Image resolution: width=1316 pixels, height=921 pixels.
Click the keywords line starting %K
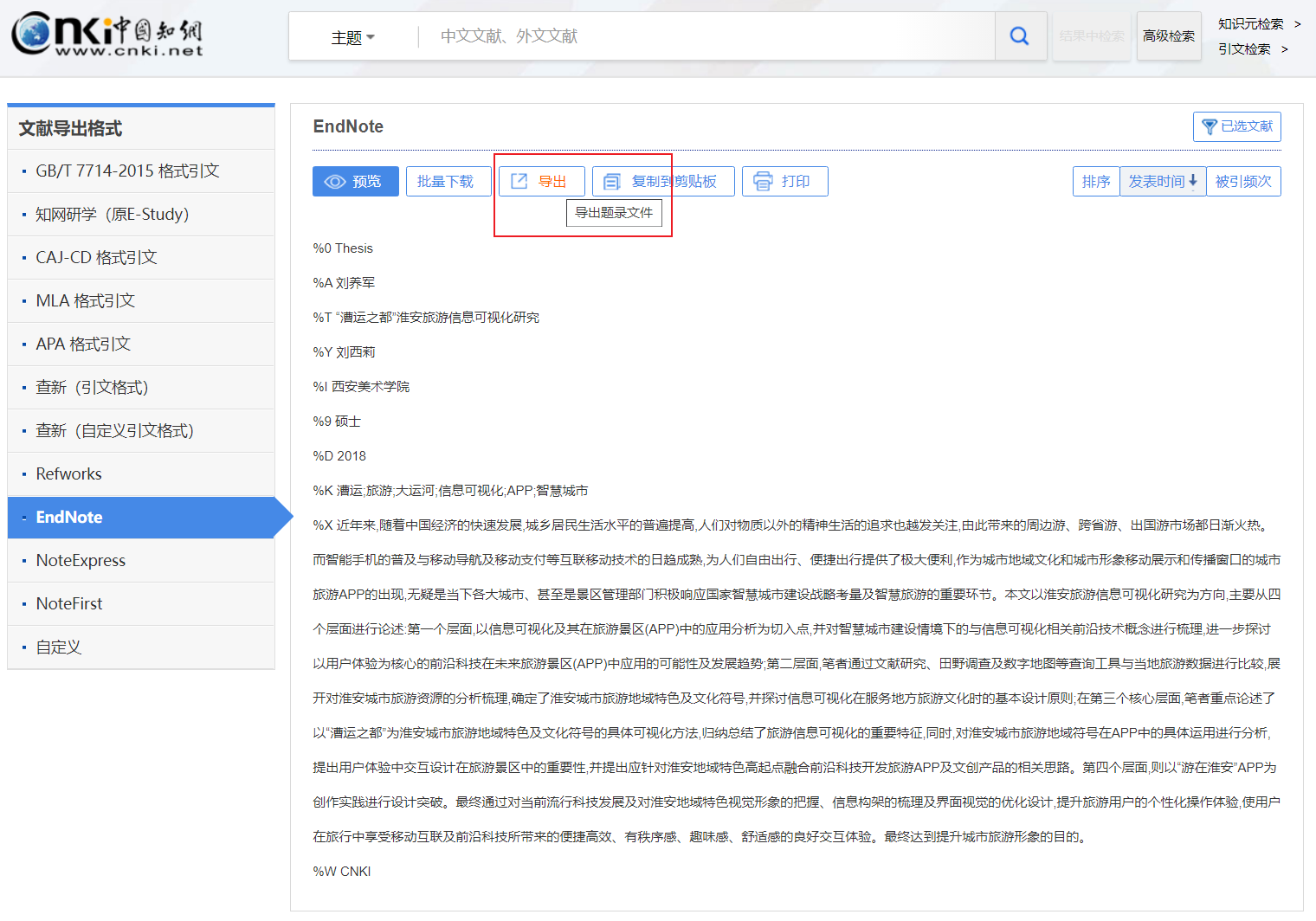pos(450,491)
